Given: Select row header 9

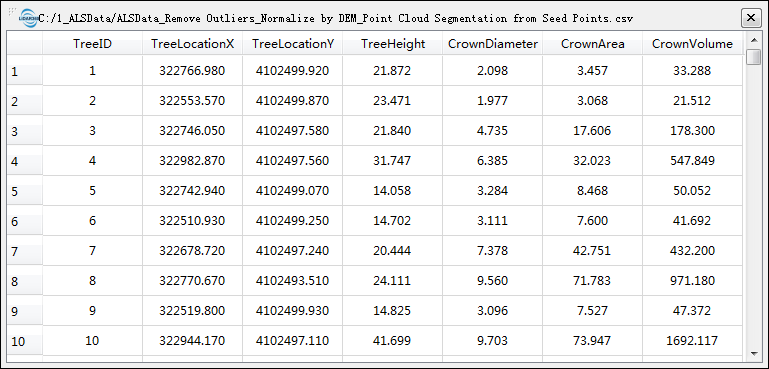Looking at the screenshot, I should click(25, 311).
